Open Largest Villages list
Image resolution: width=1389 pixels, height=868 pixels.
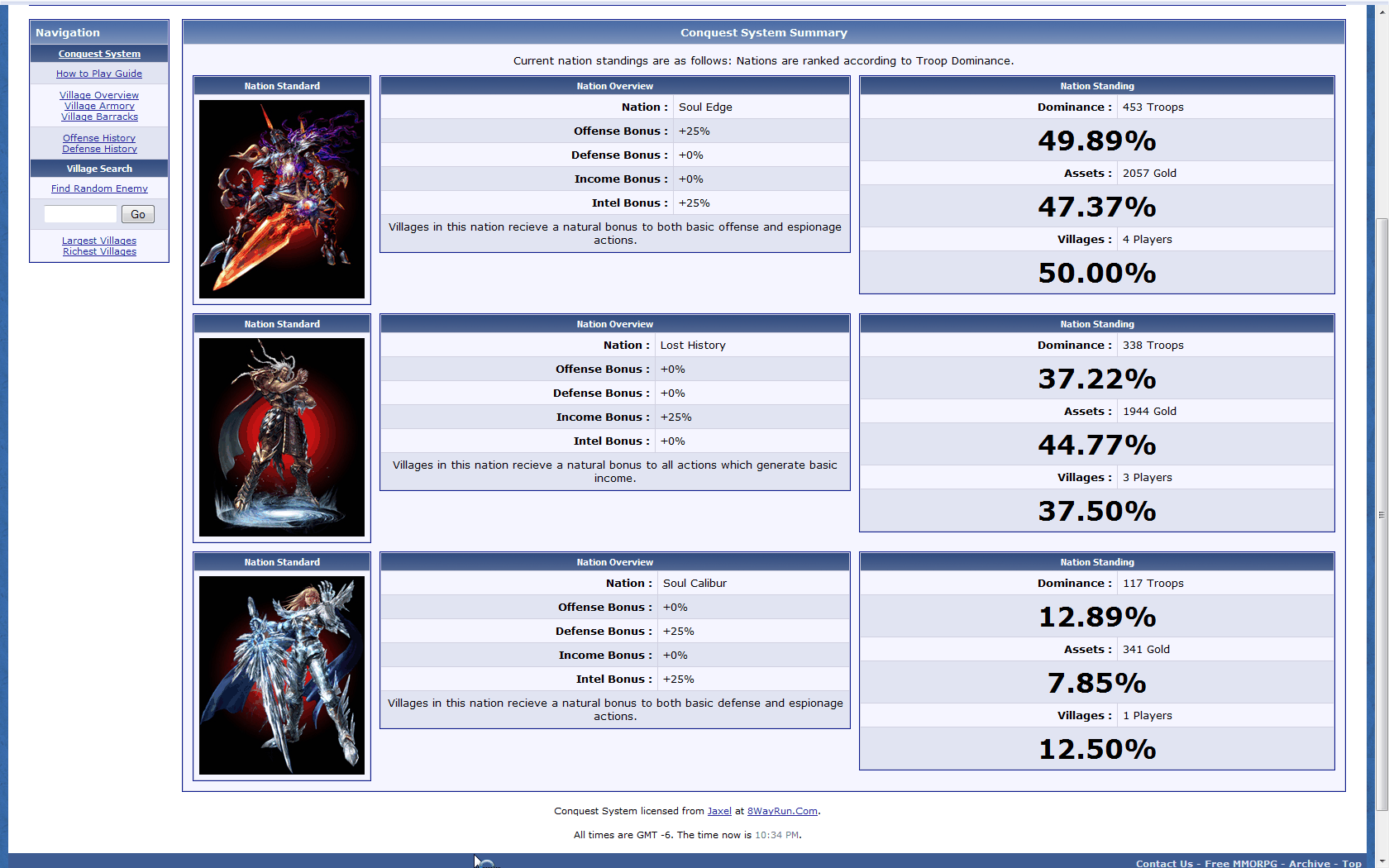(99, 241)
